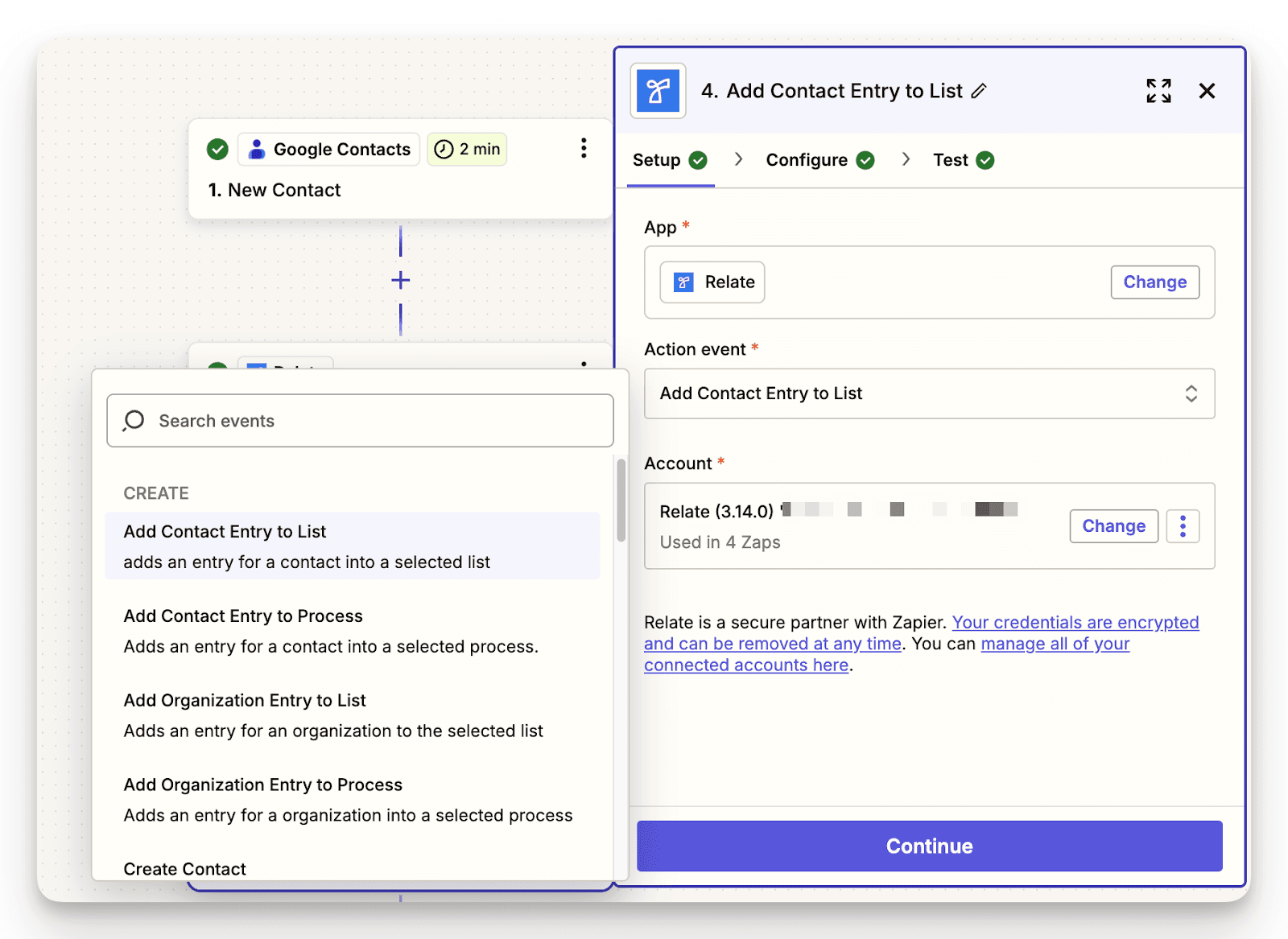Click the Google Contacts app chip
The width and height of the screenshot is (1288, 939).
pyautogui.click(x=328, y=149)
